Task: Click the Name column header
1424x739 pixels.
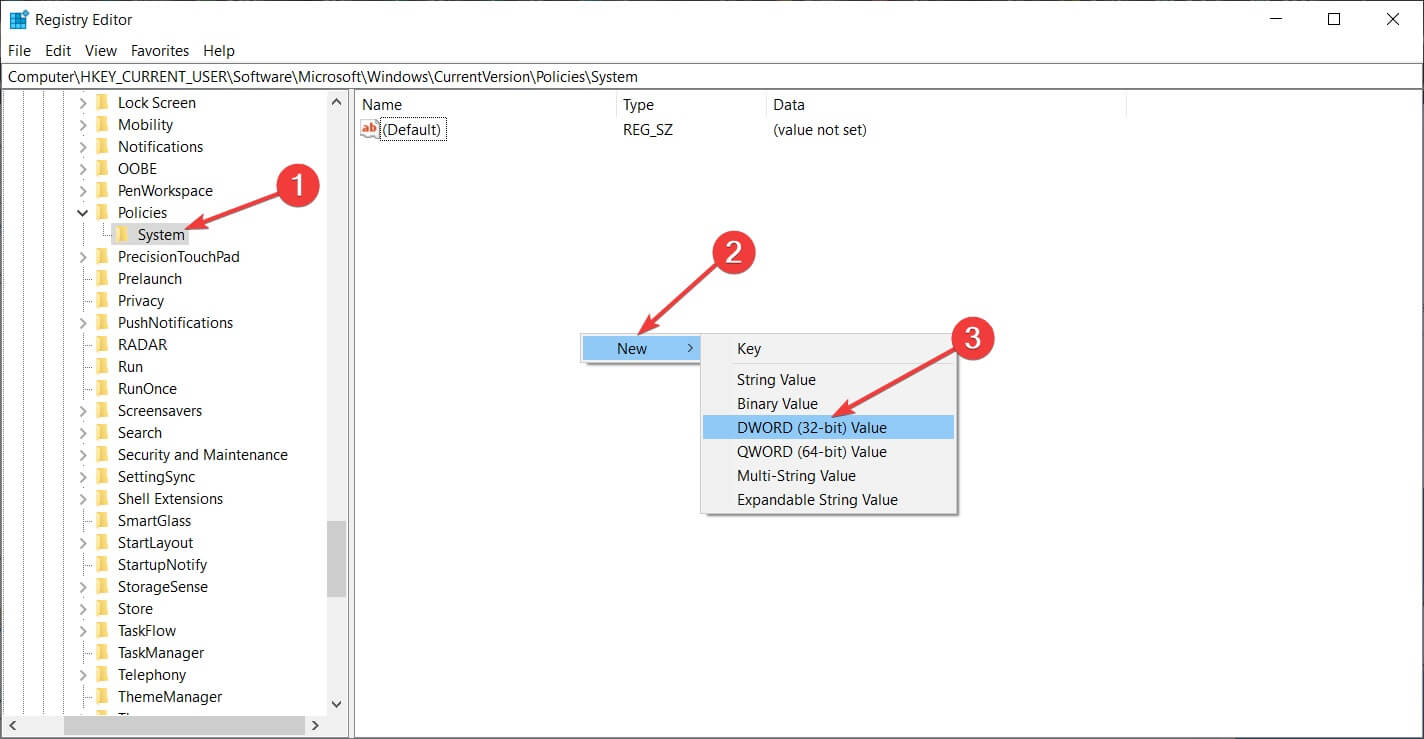Action: tap(486, 104)
